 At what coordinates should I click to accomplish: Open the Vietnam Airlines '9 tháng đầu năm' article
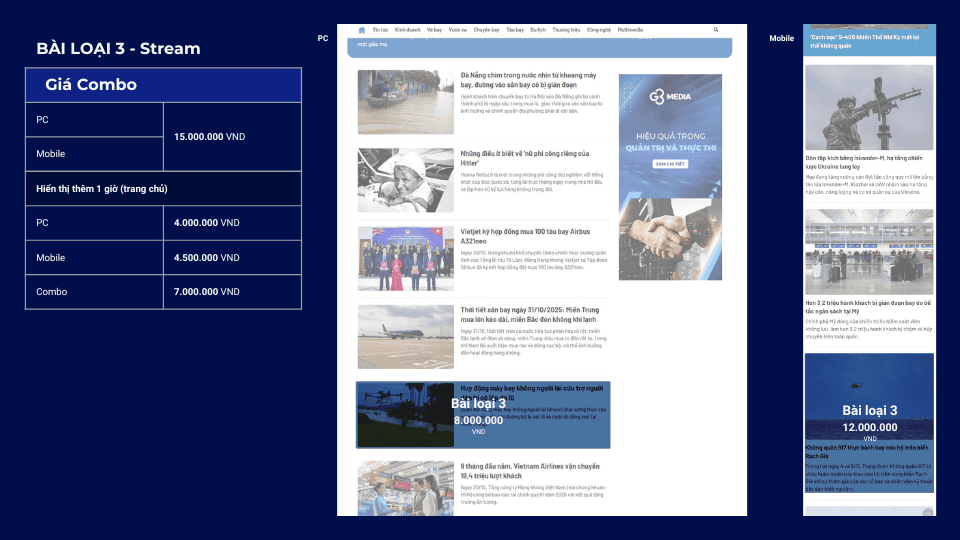click(x=528, y=471)
